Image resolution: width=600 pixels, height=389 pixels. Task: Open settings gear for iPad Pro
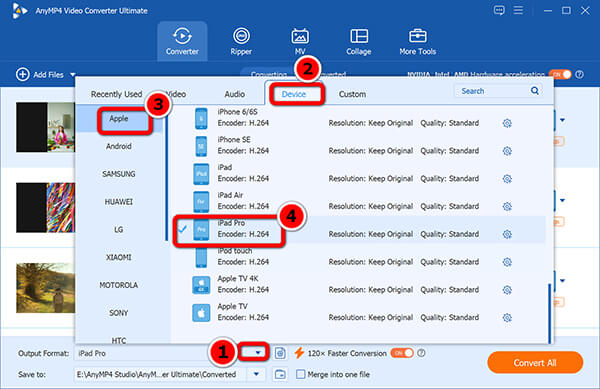pos(507,234)
